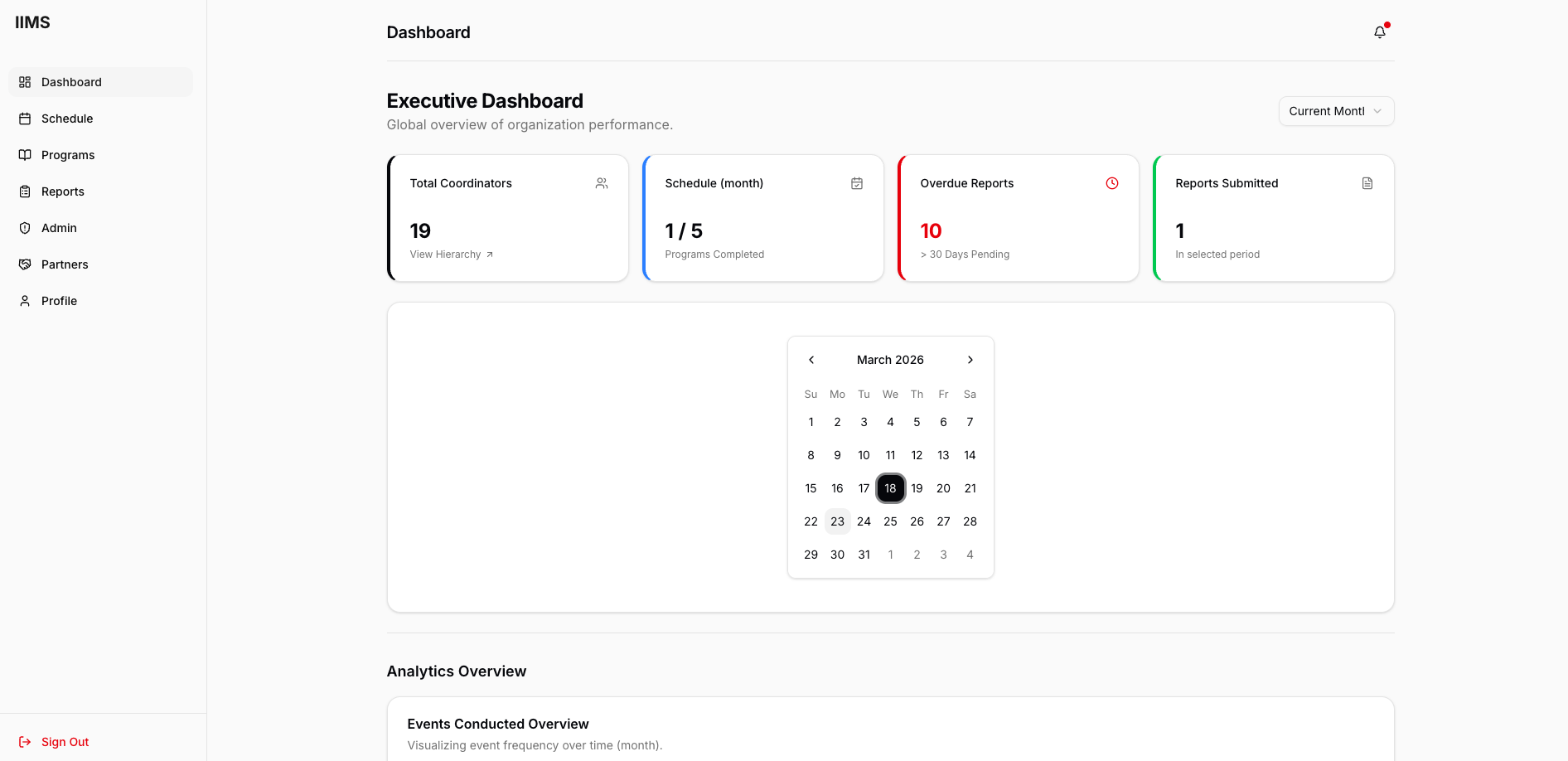Viewport: 1568px width, 761px height.
Task: Click the IIMS logo text
Action: [32, 22]
